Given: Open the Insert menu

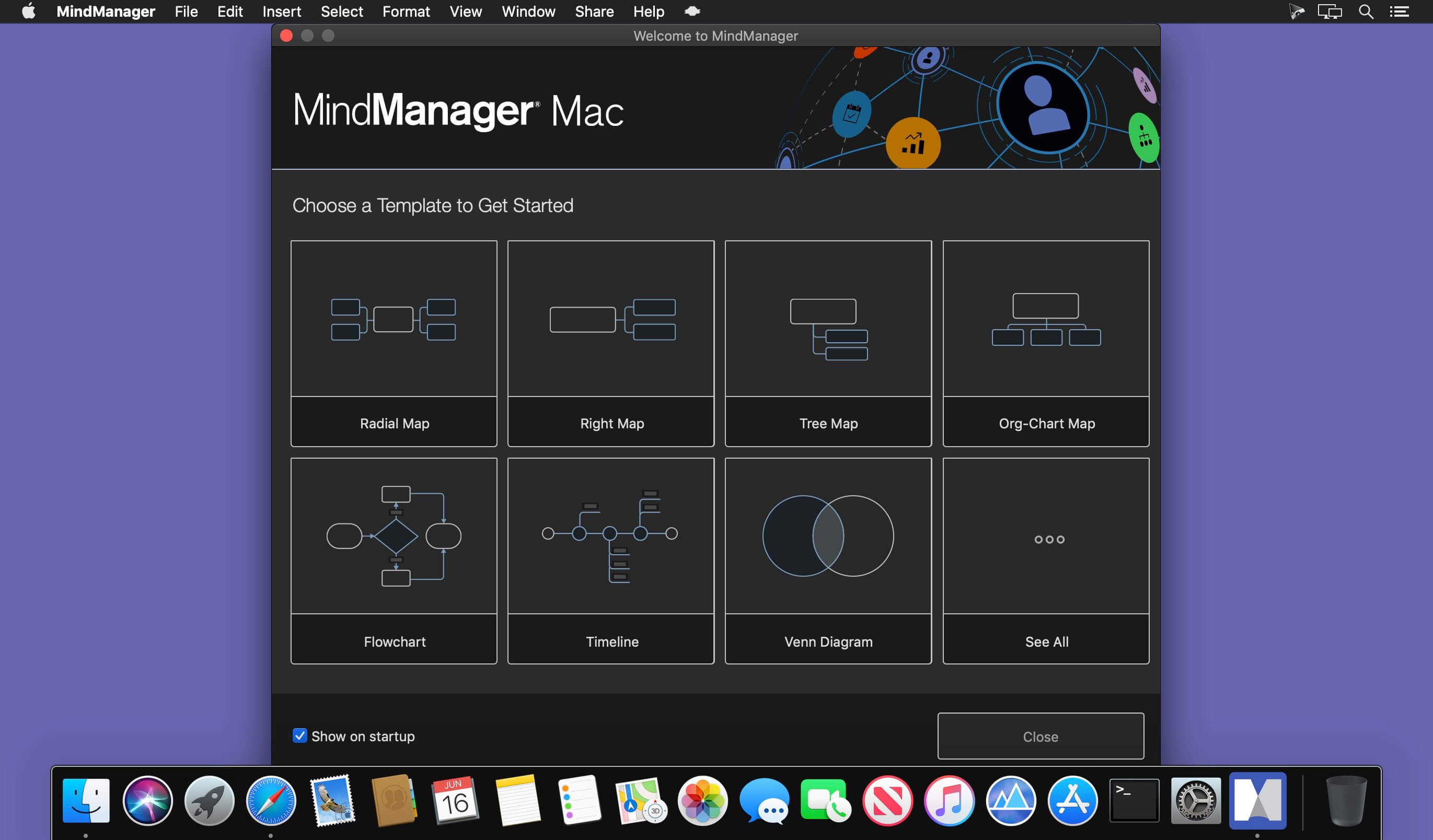Looking at the screenshot, I should tap(282, 11).
